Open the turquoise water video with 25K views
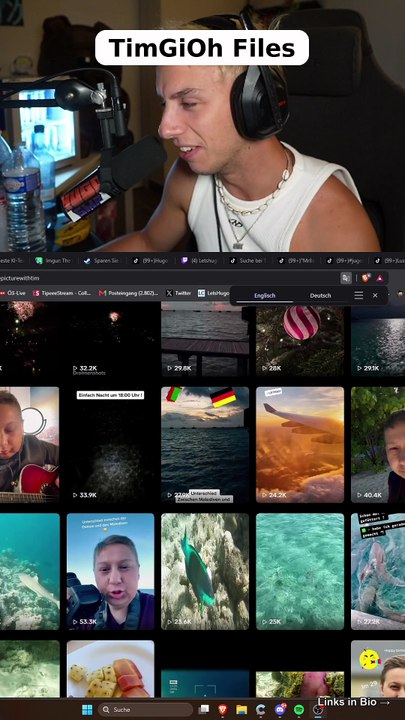 tap(300, 571)
